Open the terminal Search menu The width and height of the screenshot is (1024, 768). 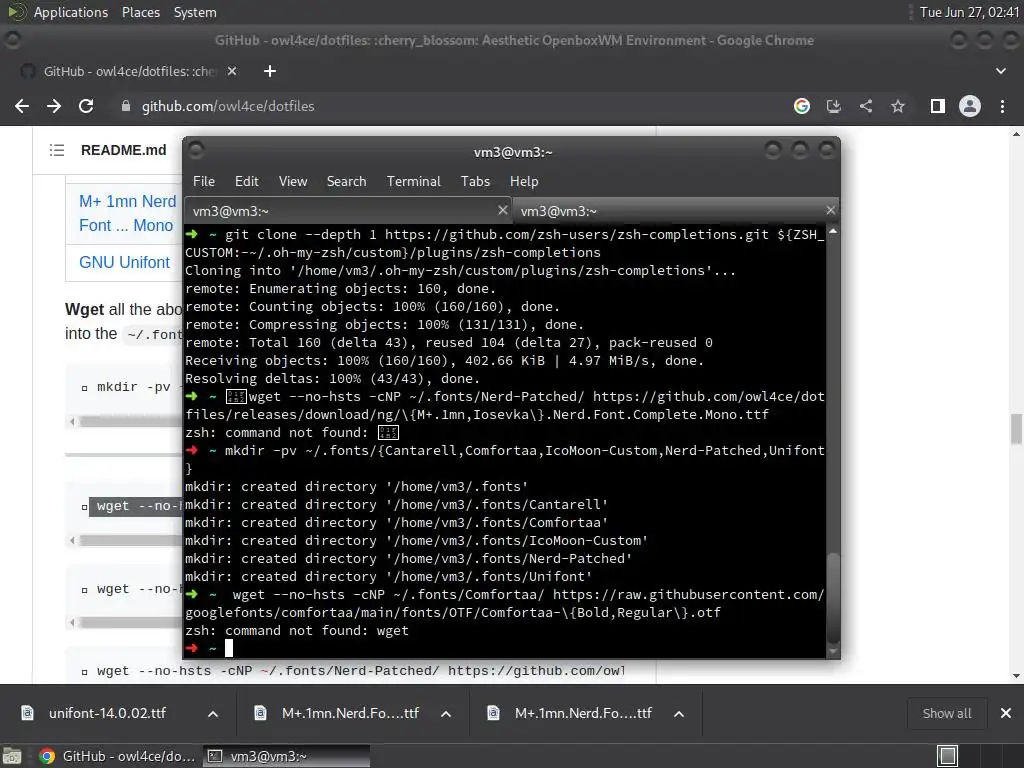coord(346,182)
